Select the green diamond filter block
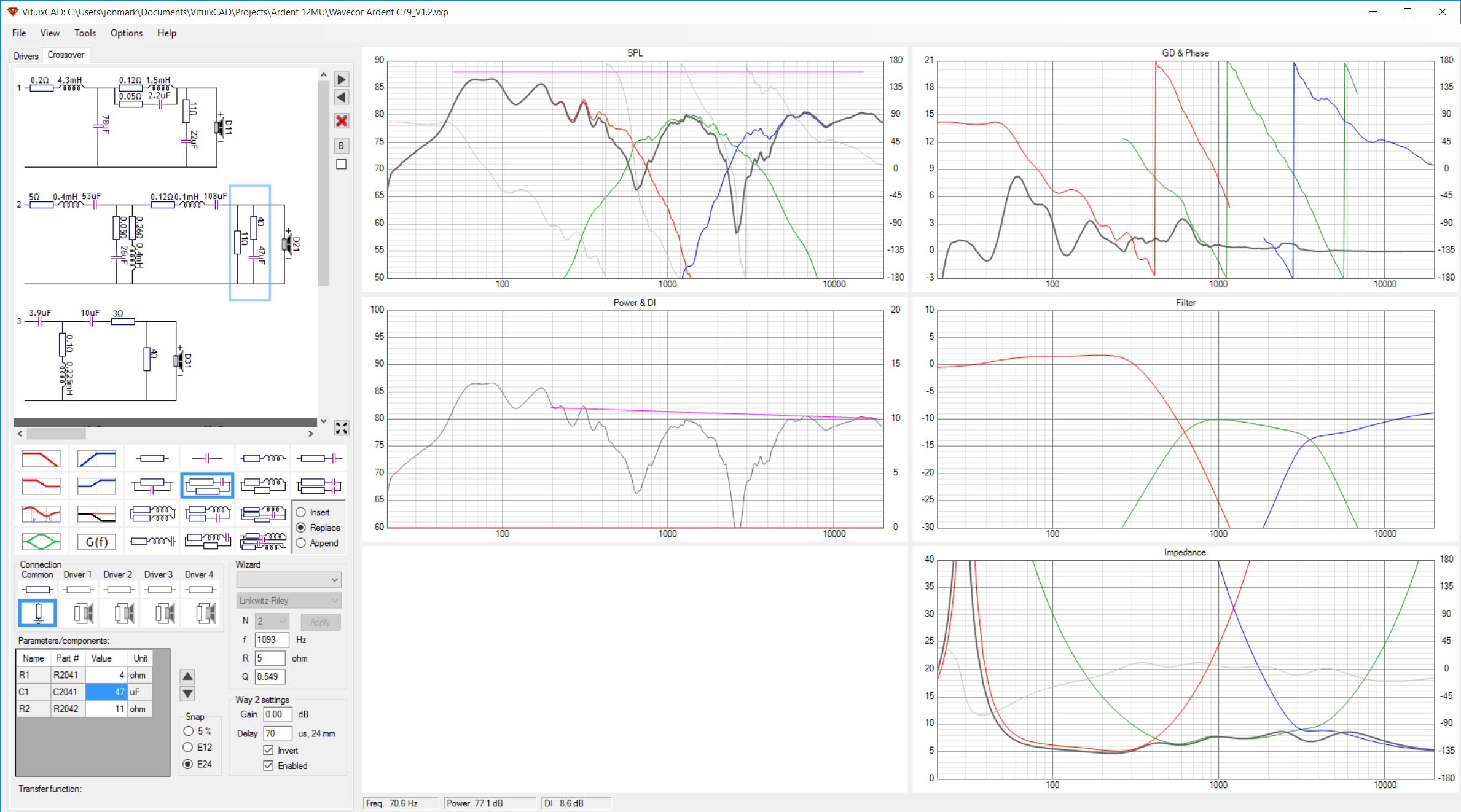Screen dimensions: 1461x812 41,541
